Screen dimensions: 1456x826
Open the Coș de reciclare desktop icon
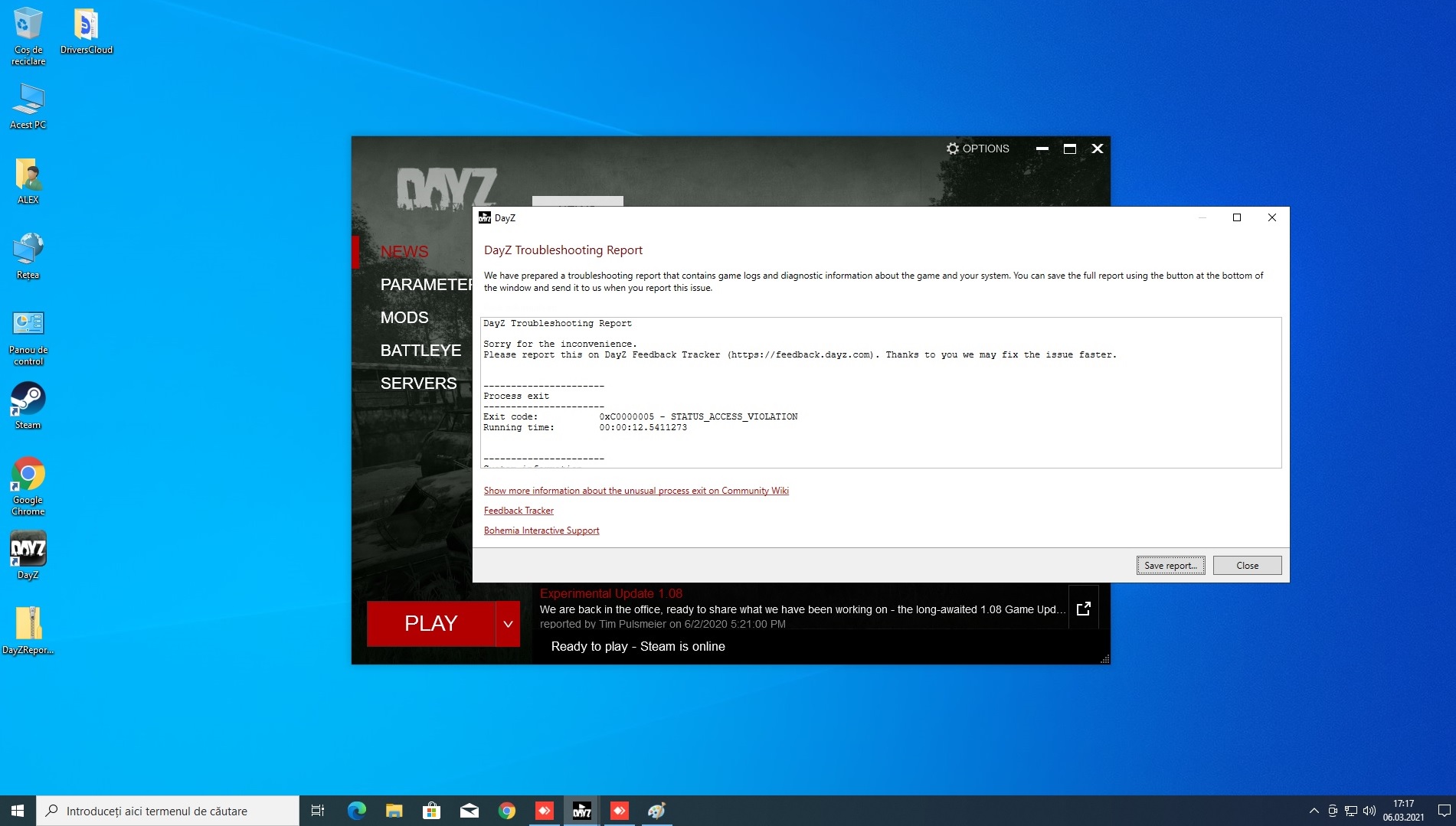click(x=28, y=36)
